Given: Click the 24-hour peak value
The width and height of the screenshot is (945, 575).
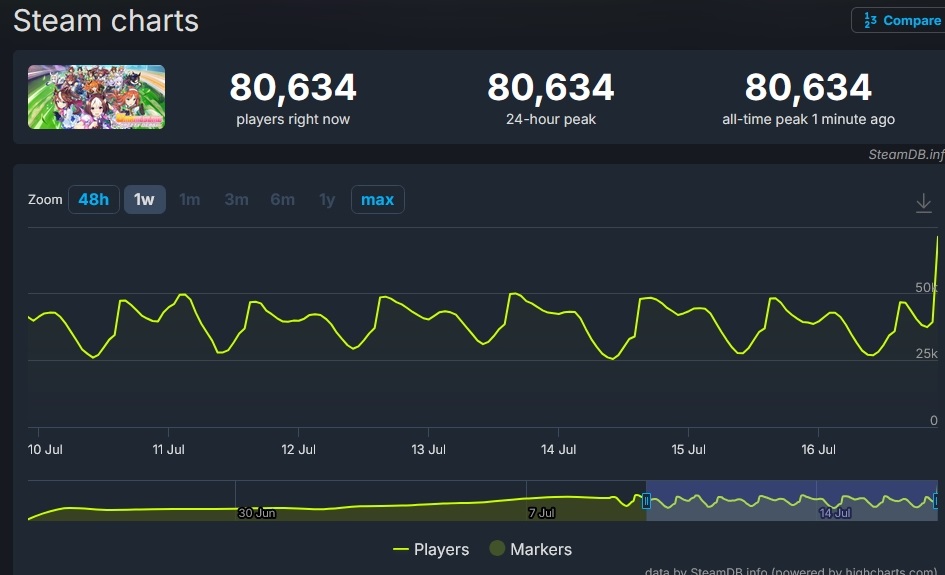Looking at the screenshot, I should pos(551,87).
